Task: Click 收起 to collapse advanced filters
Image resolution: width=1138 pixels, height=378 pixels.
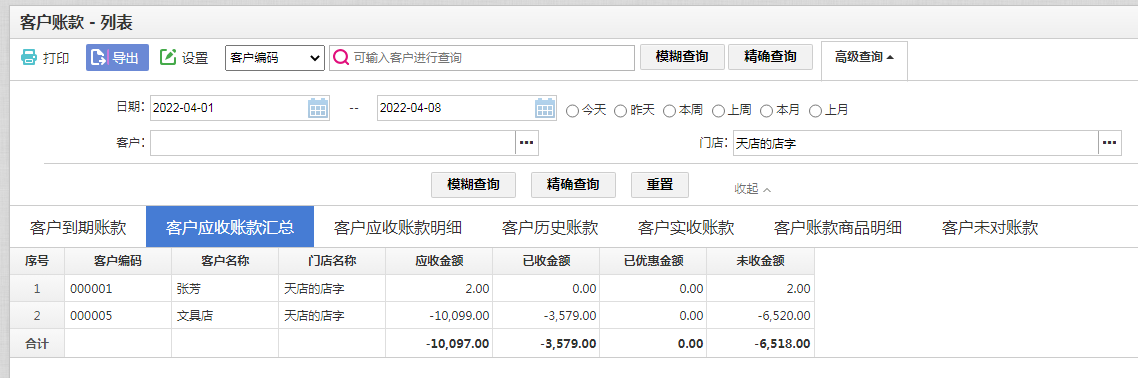Action: pos(753,189)
